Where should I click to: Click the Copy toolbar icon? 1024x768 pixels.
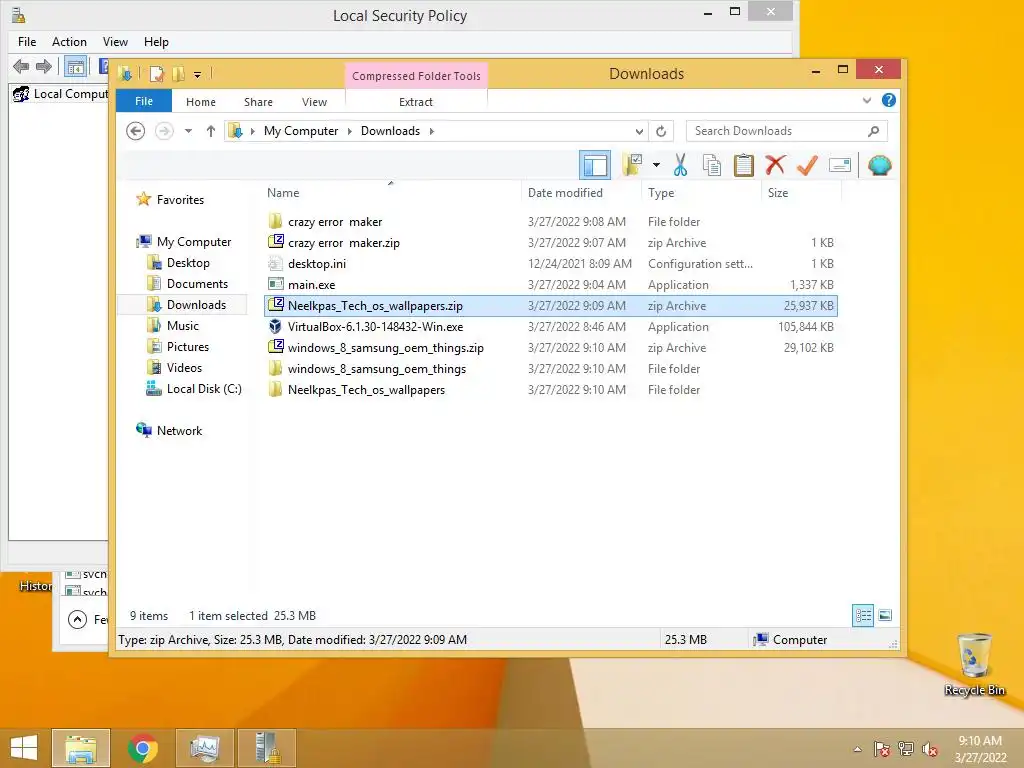(x=711, y=165)
